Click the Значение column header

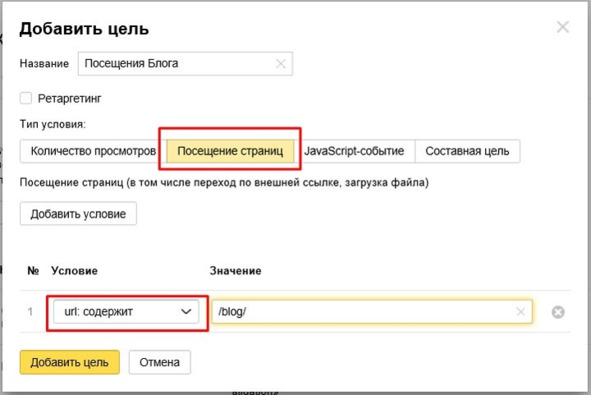tap(236, 271)
